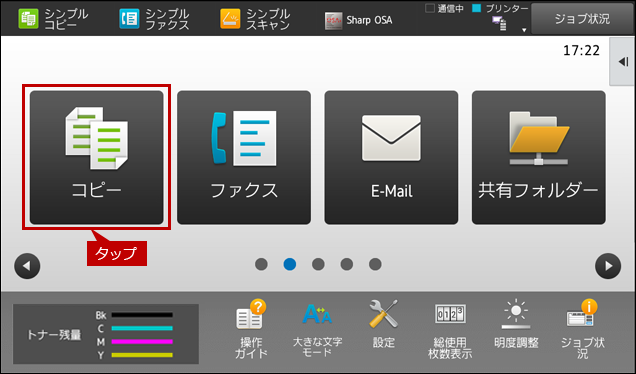Select the third page indicator dot
Image resolution: width=636 pixels, height=374 pixels.
[x=318, y=264]
